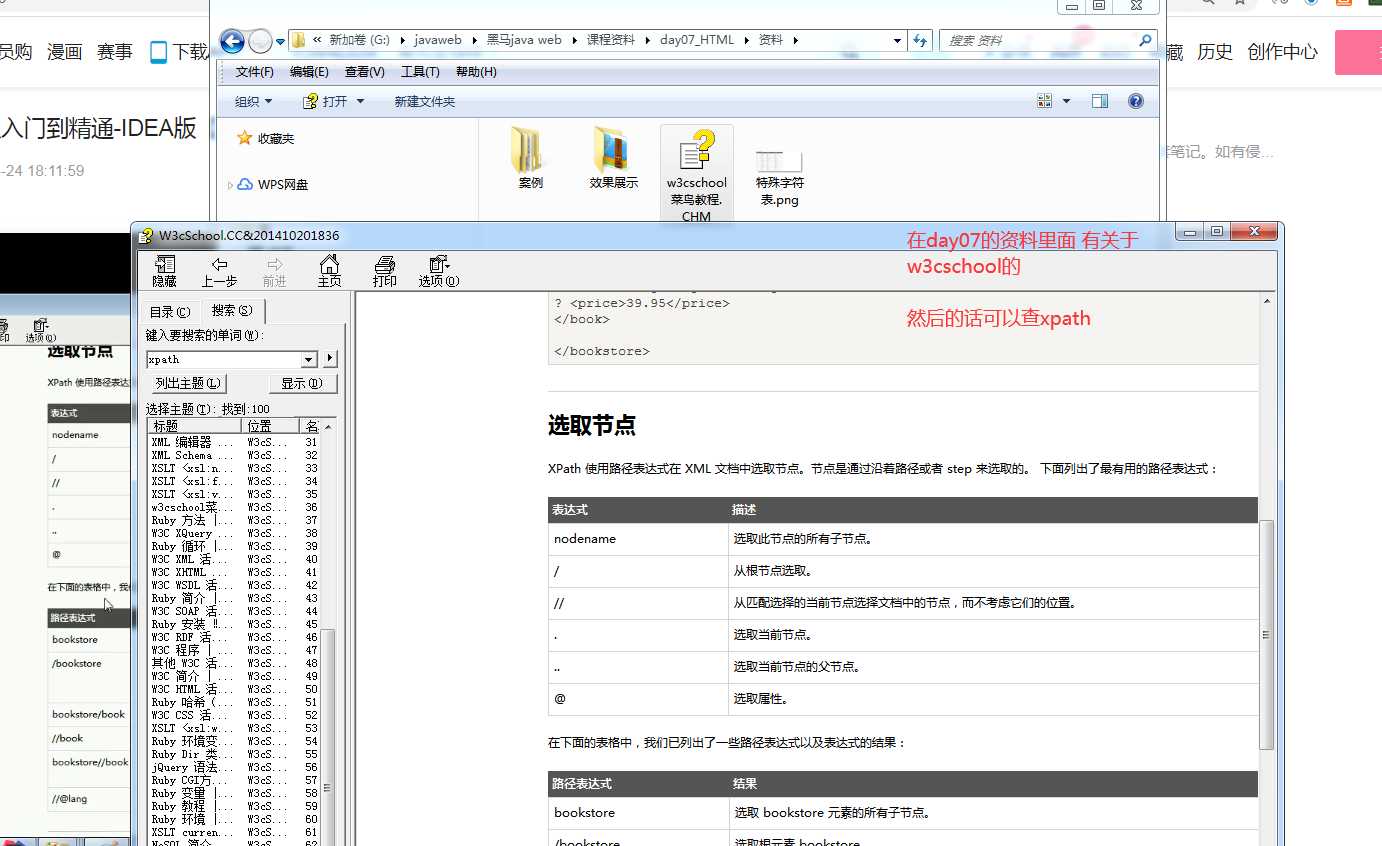Select topic row 'W3C XQuery' numbered 38
The height and width of the screenshot is (846, 1382).
(234, 533)
